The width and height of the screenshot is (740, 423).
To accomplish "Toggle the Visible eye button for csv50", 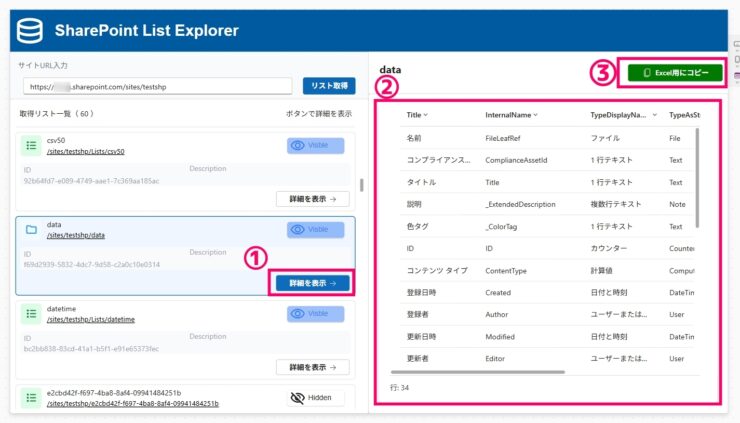I will pyautogui.click(x=315, y=146).
